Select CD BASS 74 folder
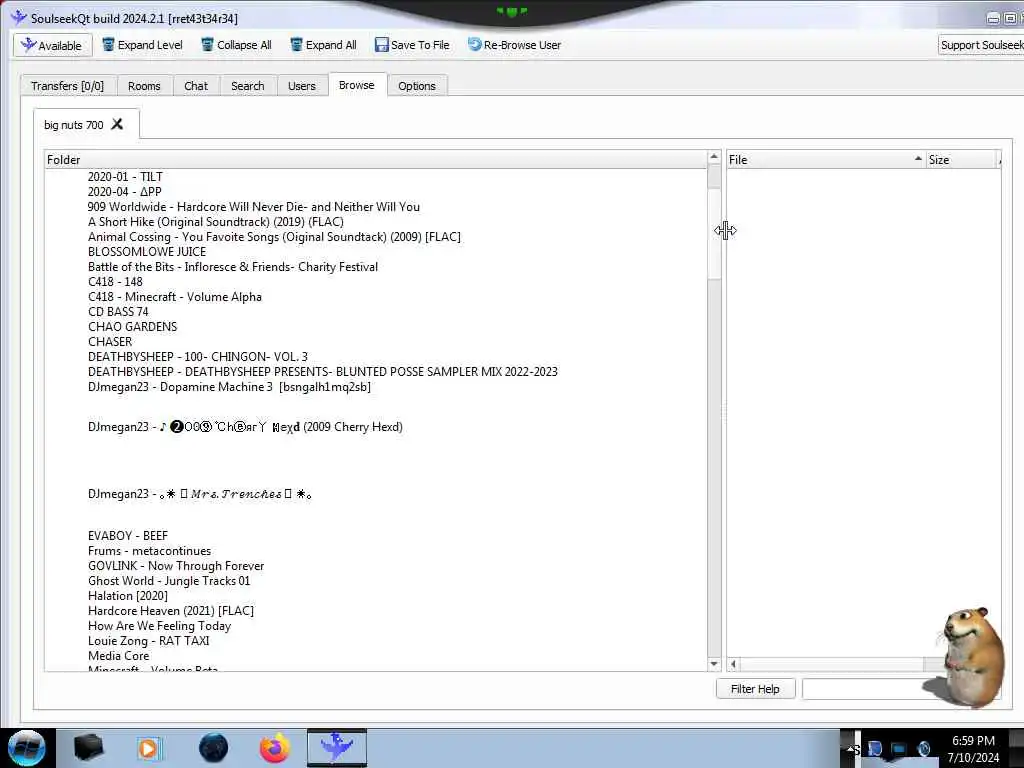The height and width of the screenshot is (768, 1024). click(118, 312)
